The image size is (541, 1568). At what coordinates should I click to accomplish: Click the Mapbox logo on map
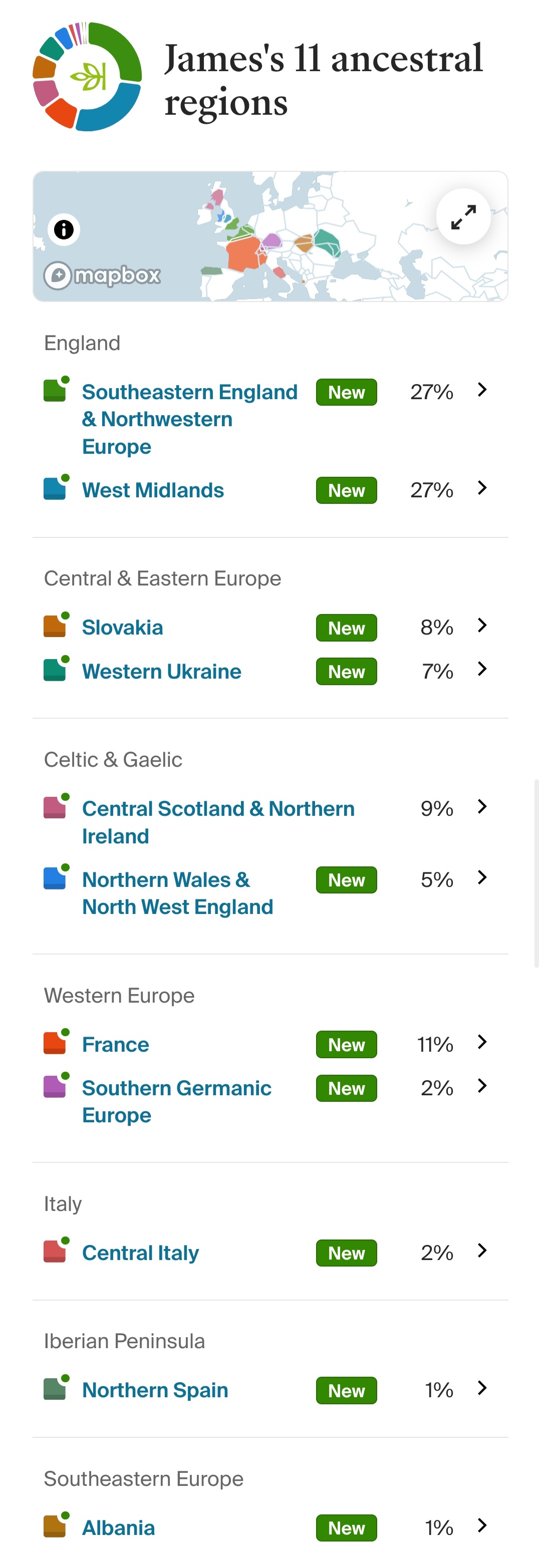click(x=102, y=276)
